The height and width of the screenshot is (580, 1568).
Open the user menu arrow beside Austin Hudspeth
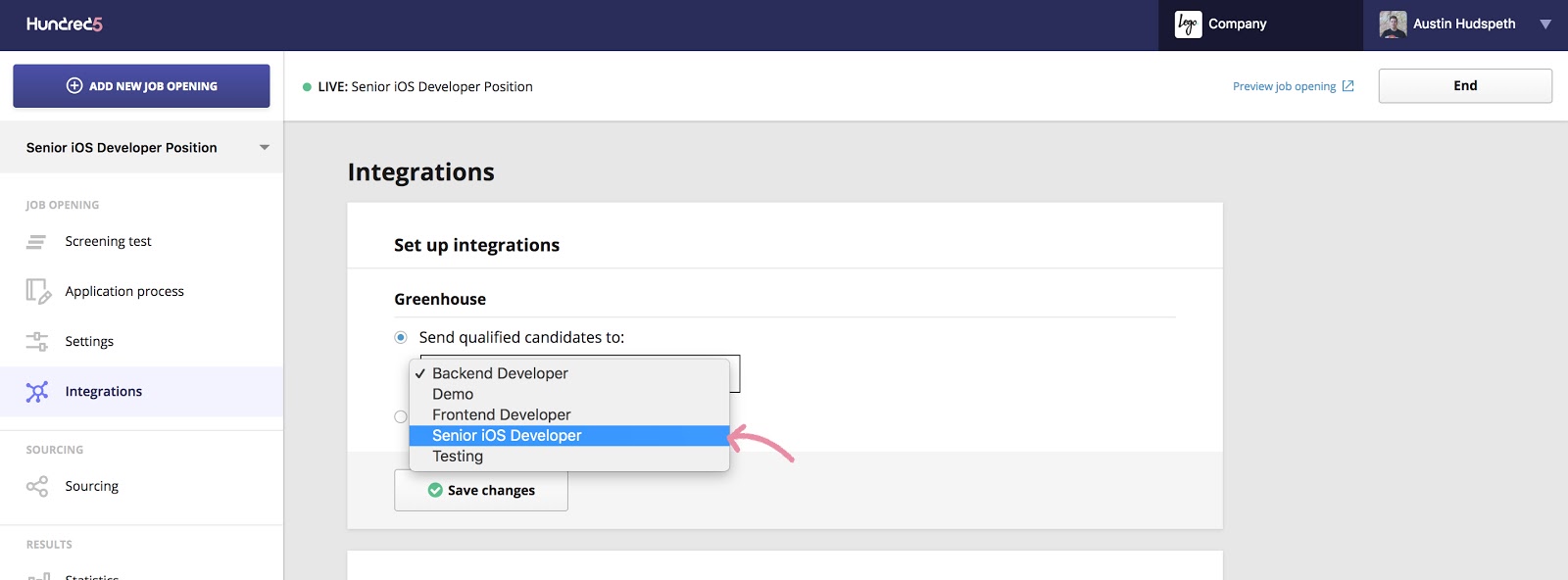pos(1545,24)
